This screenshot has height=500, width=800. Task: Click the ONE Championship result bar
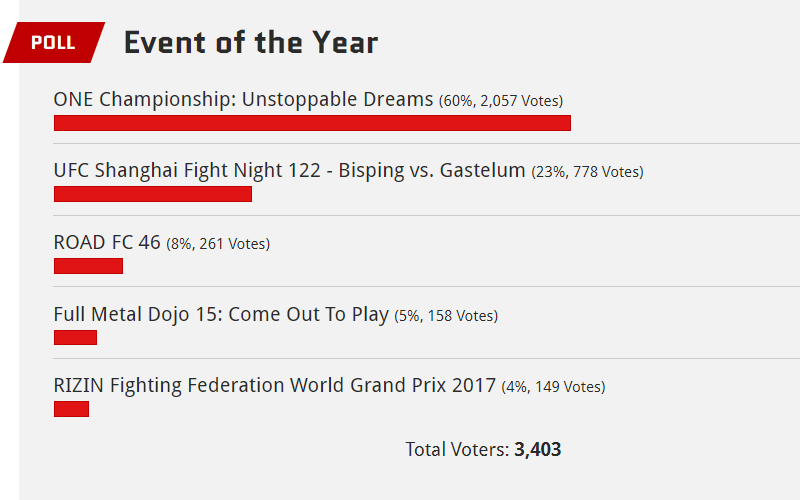coord(312,123)
